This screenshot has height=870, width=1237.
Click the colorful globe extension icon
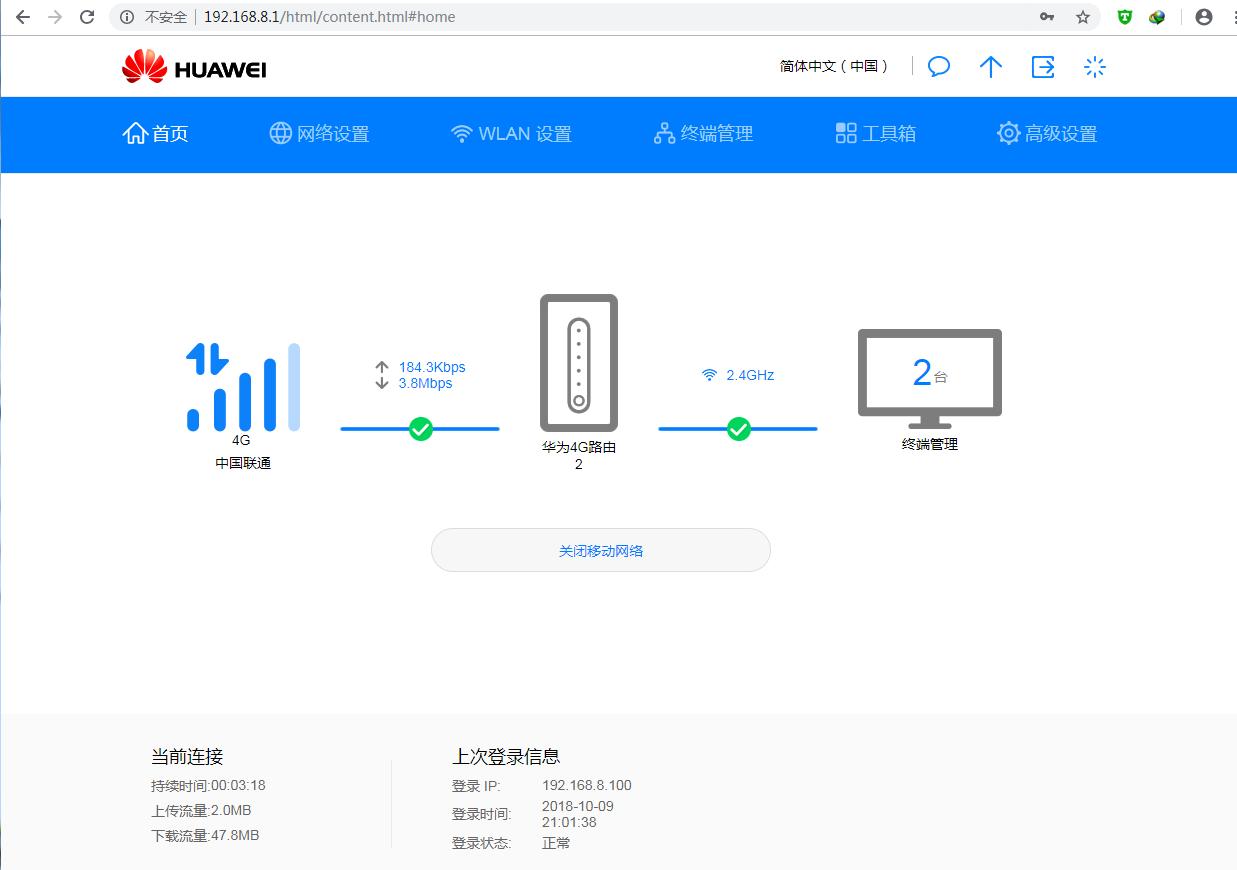tap(1157, 17)
